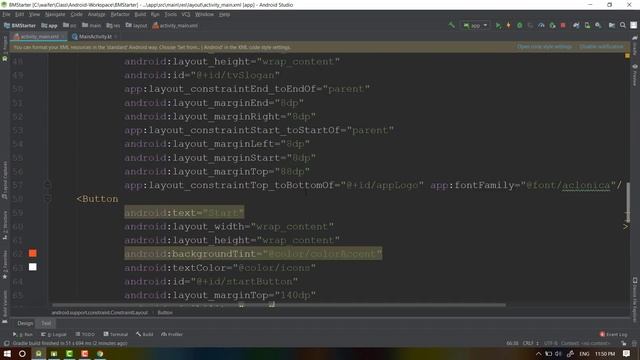Open the File menu
The height and width of the screenshot is (360, 640).
[6, 14]
